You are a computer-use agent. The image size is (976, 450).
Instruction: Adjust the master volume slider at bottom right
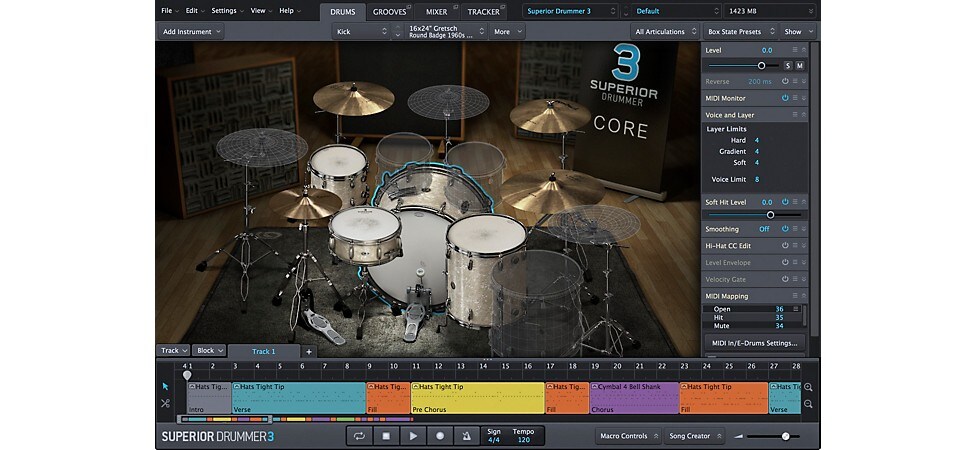[x=786, y=436]
